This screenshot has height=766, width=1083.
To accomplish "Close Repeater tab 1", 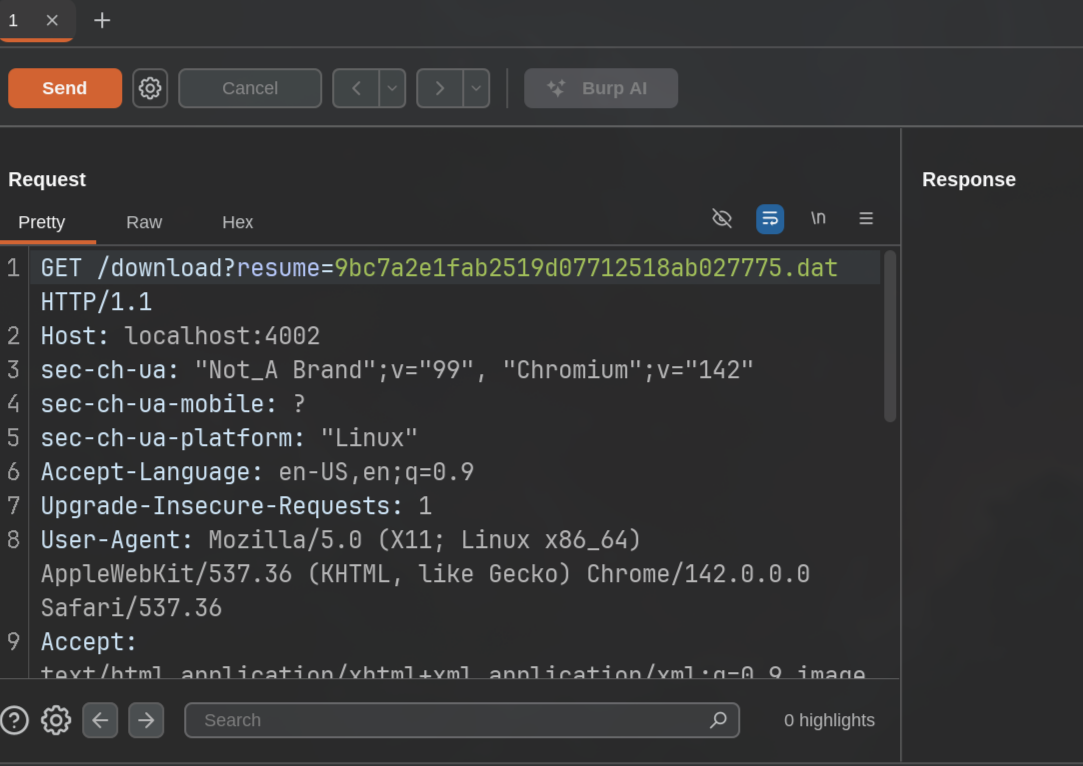I will [x=52, y=21].
